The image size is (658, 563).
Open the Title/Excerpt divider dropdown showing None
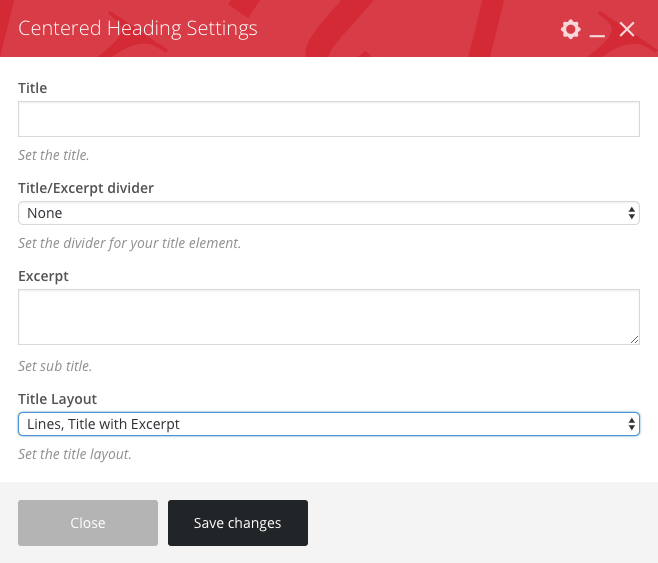coord(328,212)
